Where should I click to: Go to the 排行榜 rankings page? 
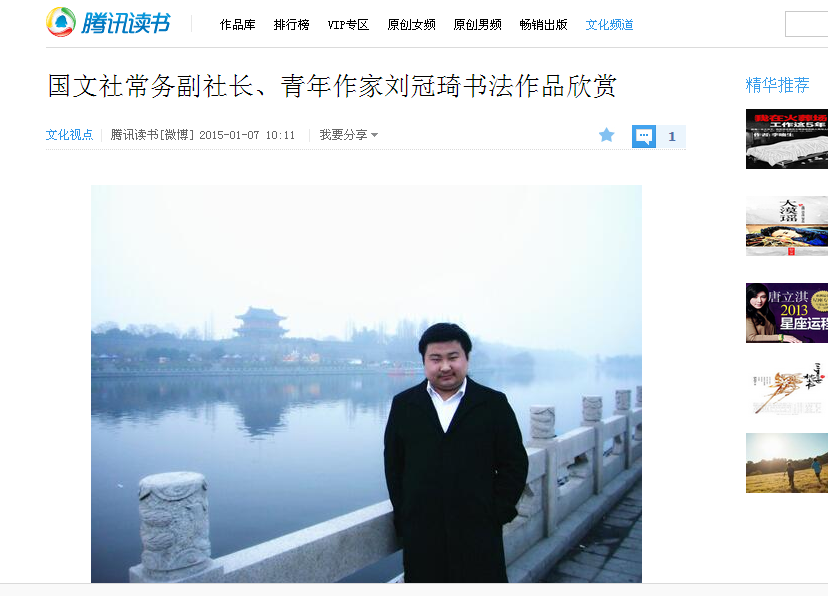click(291, 25)
